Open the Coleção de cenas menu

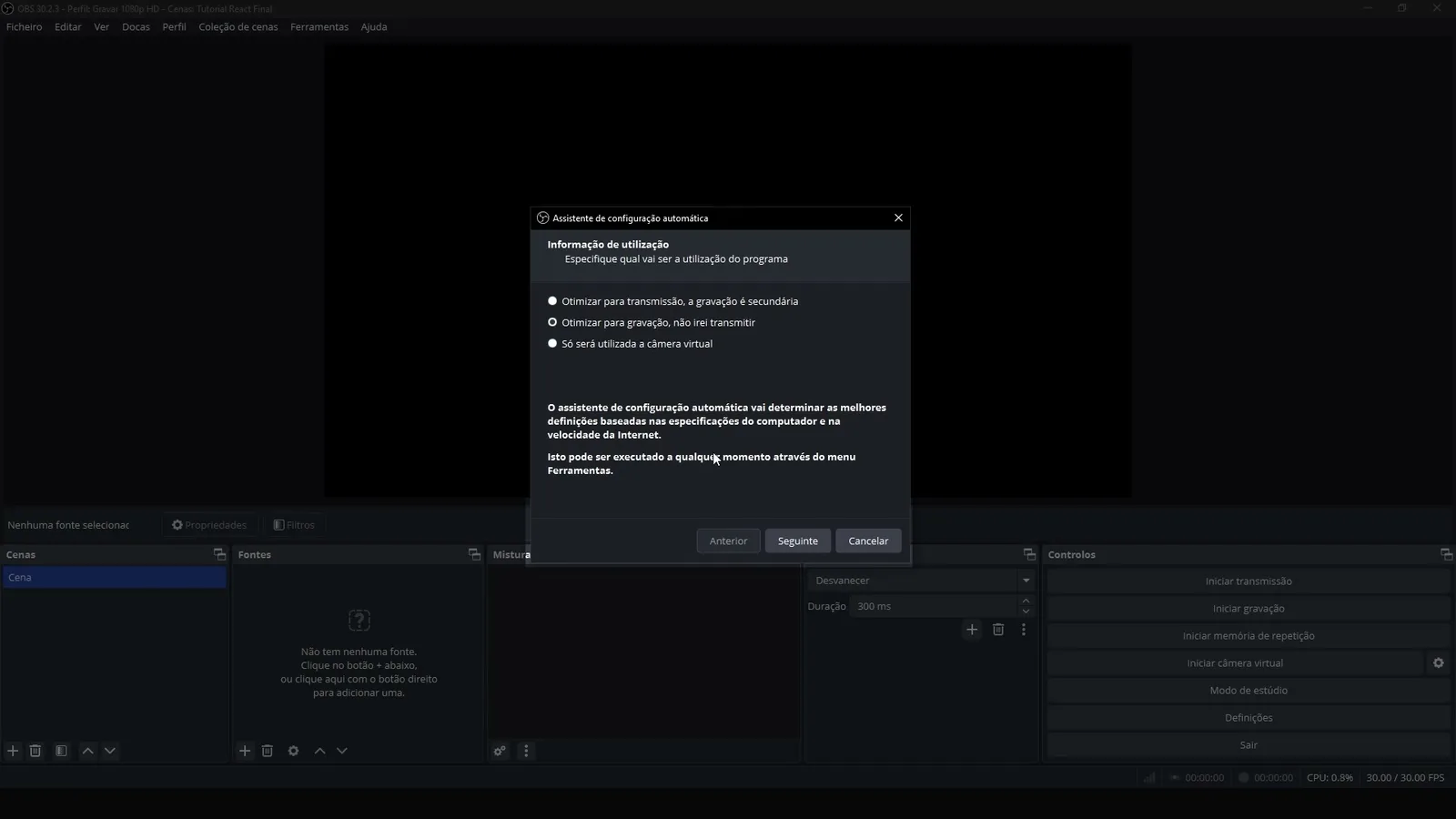click(x=238, y=26)
